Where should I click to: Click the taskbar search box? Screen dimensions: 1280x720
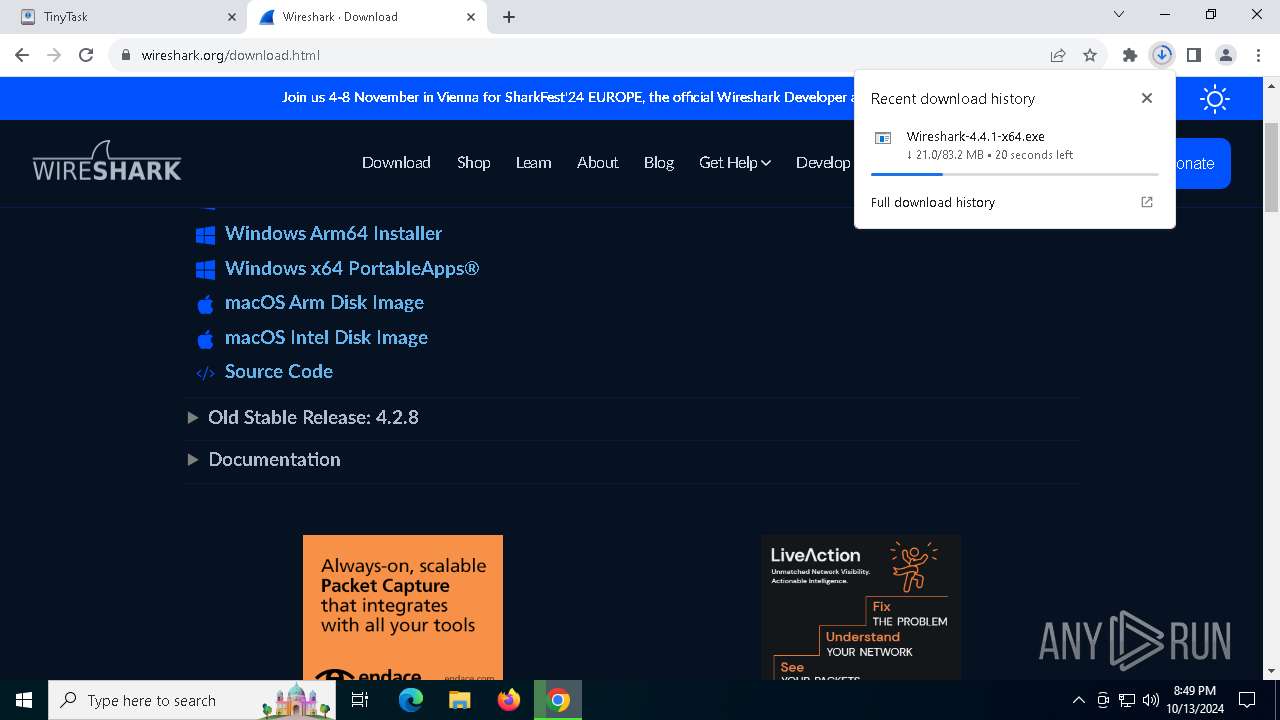(194, 700)
